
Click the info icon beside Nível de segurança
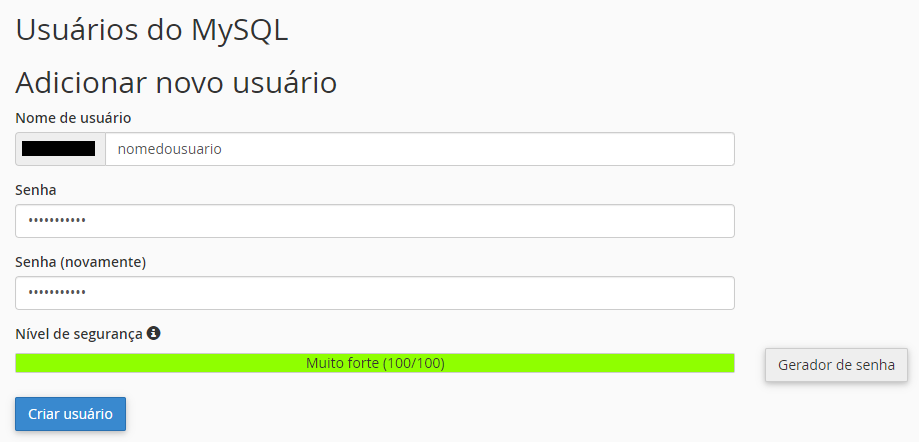154,334
